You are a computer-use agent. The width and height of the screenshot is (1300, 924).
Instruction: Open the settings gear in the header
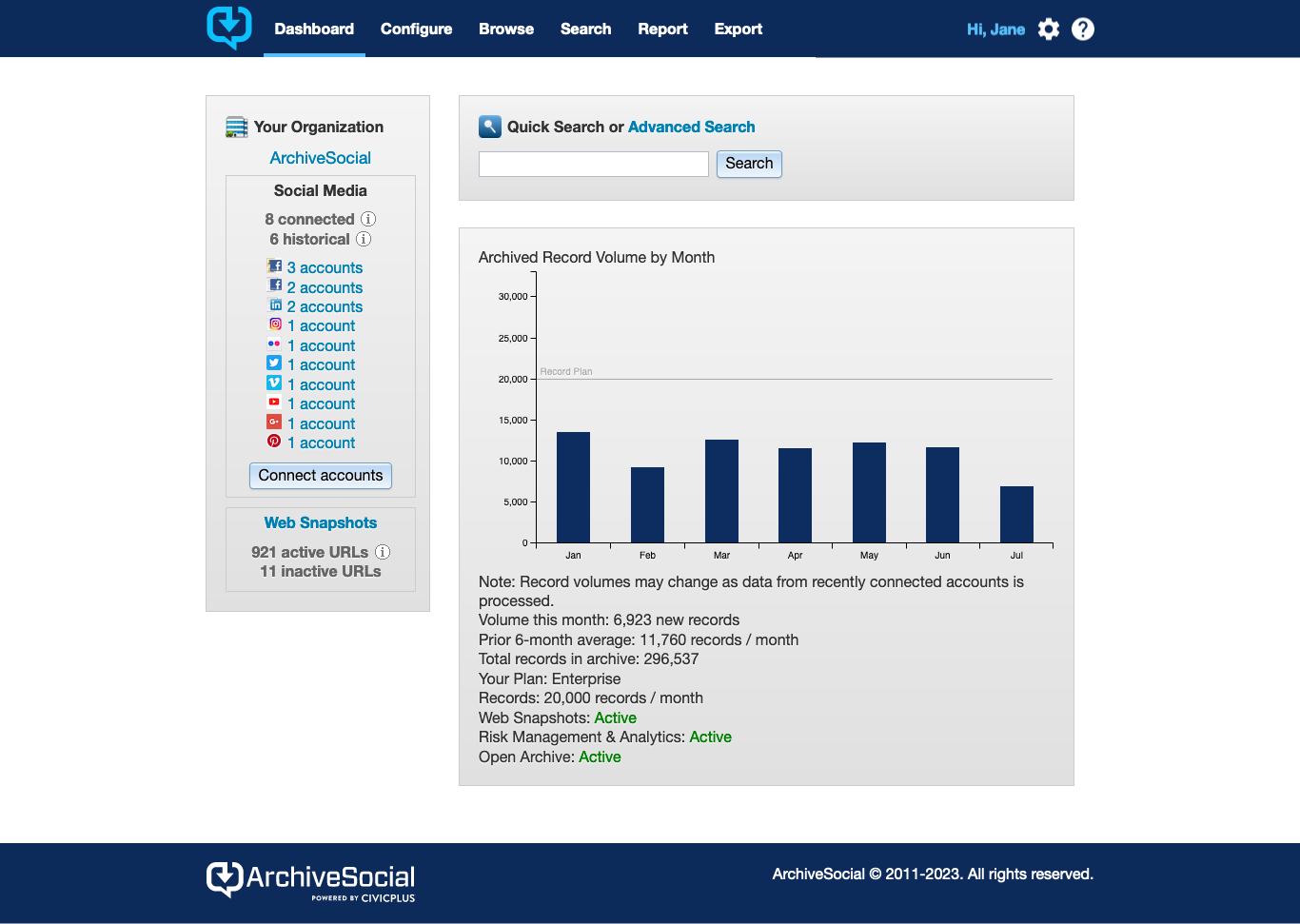coord(1049,29)
